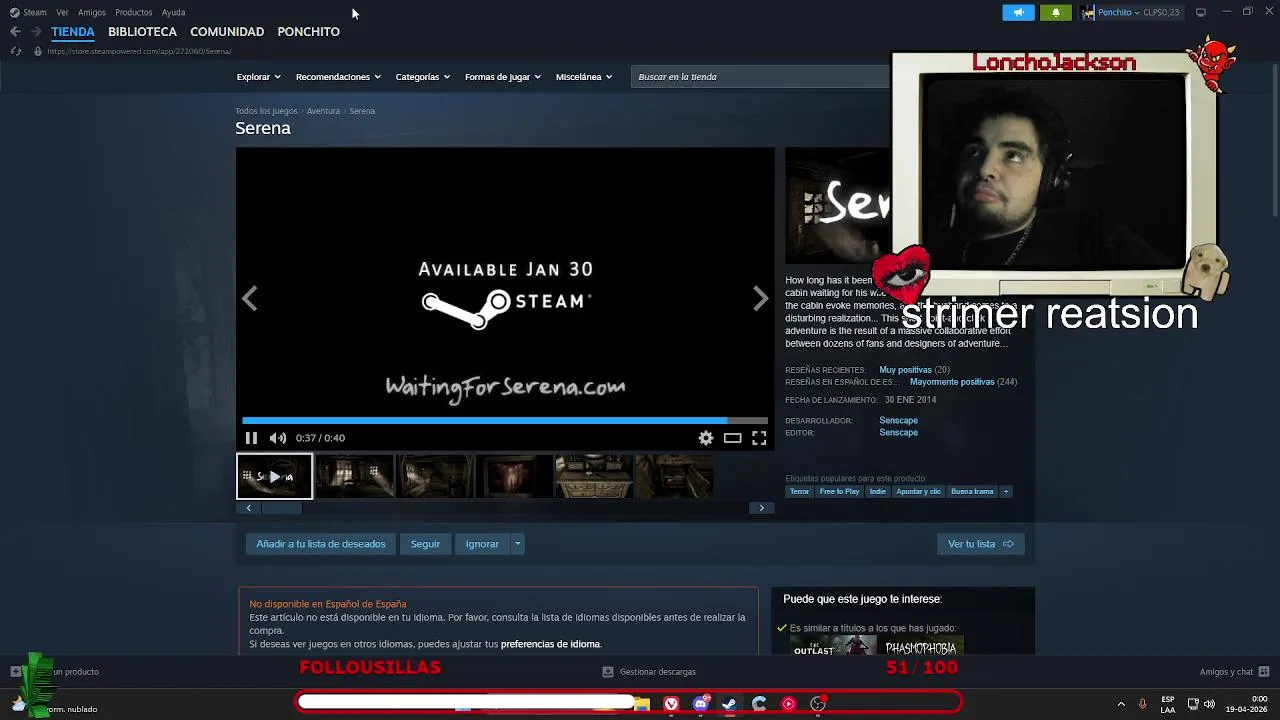Expand the Recomendaciones store menu

tap(338, 77)
